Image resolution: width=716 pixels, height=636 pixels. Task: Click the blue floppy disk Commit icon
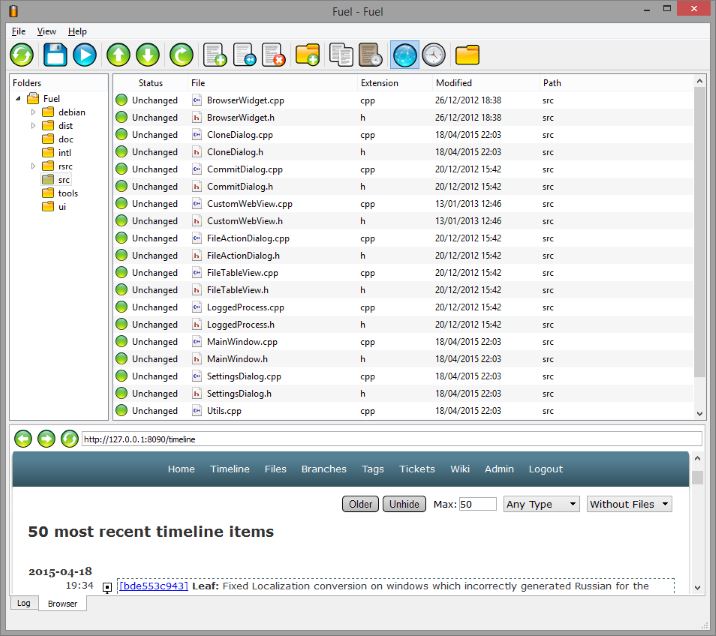point(55,55)
